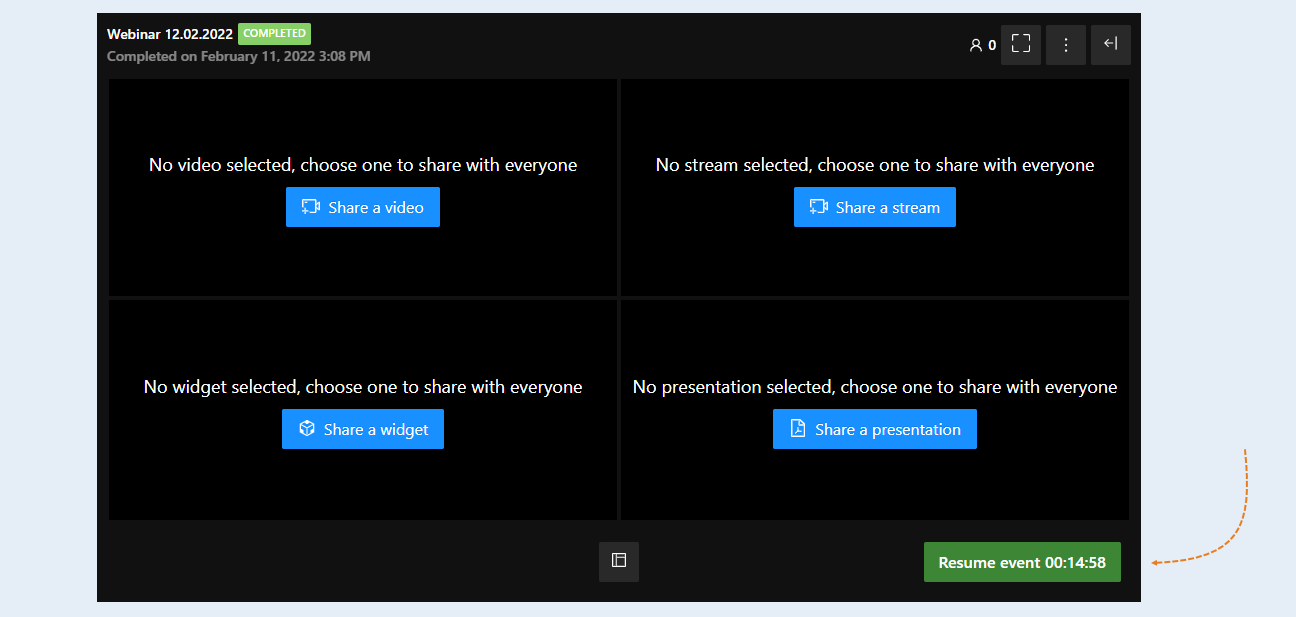Click the Share a video button
The height and width of the screenshot is (617, 1296).
[x=363, y=207]
